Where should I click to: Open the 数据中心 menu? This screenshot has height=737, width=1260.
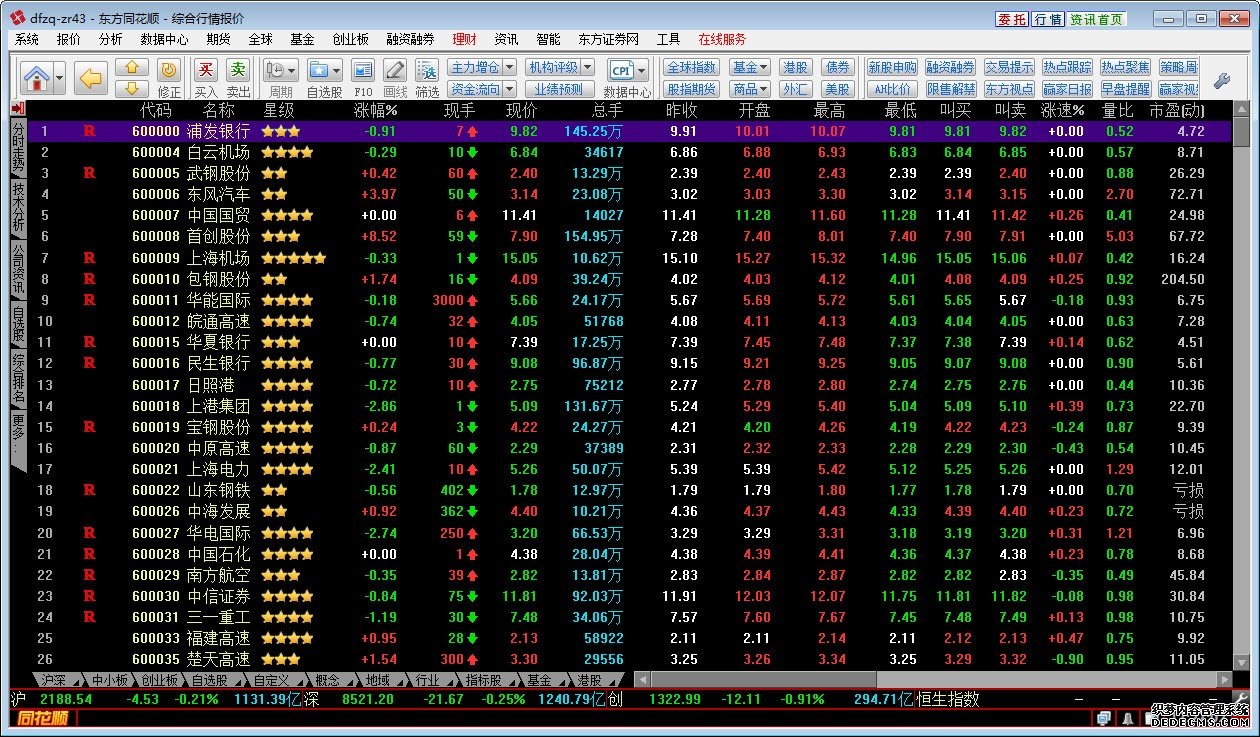pyautogui.click(x=164, y=39)
